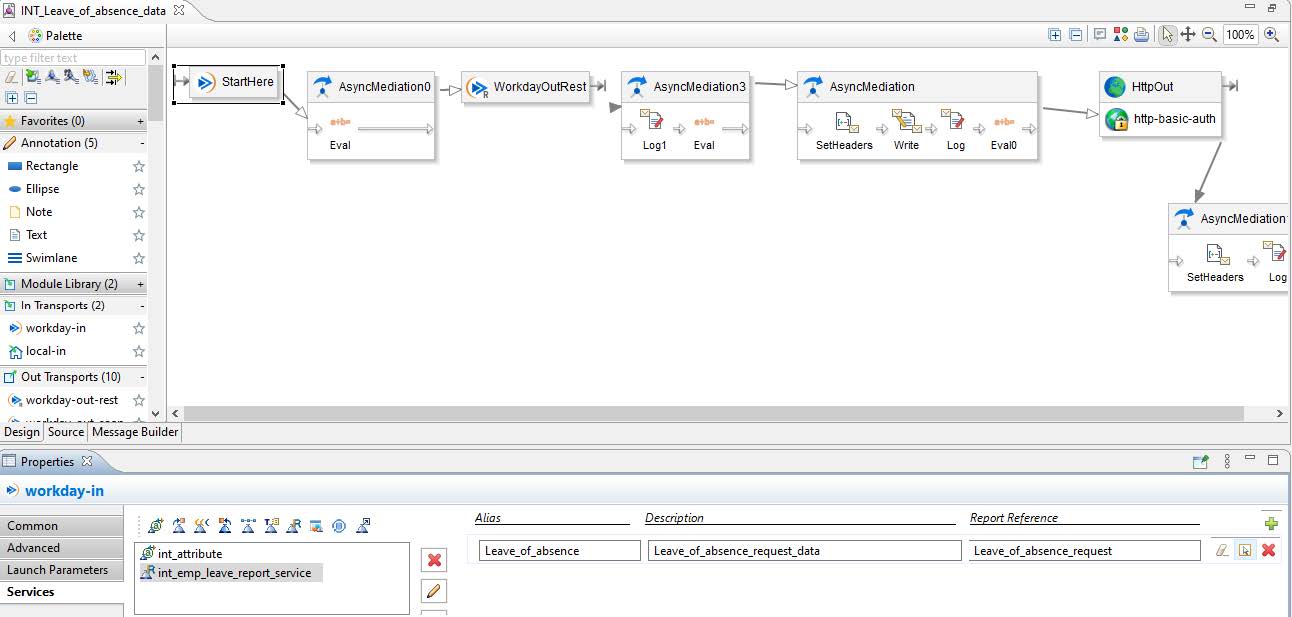The width and height of the screenshot is (1292, 617).
Task: Click the Zoom In magnifier icon
Action: tap(1271, 34)
